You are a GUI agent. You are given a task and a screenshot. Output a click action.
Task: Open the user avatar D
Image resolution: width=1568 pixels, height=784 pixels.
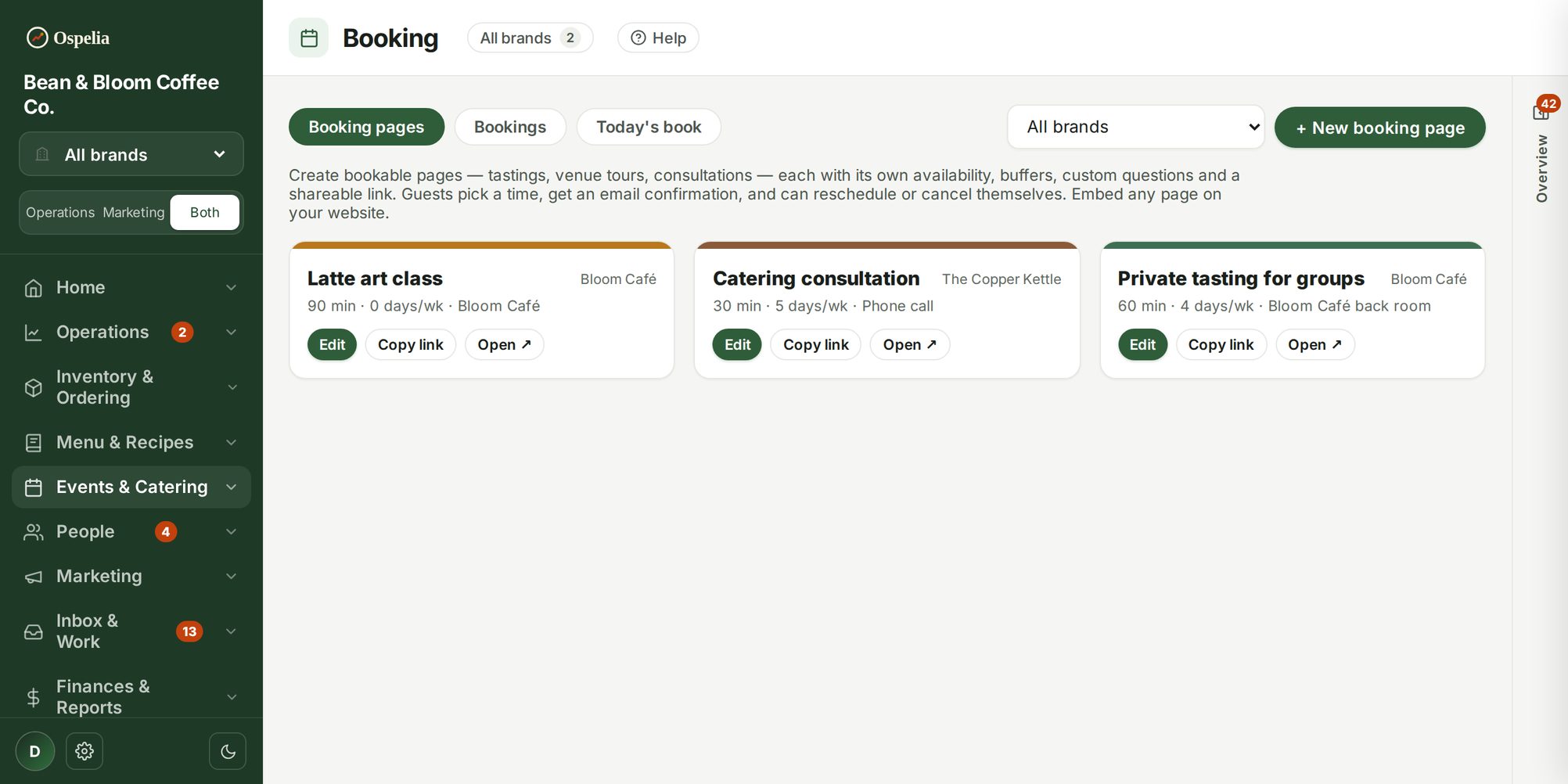pos(35,751)
